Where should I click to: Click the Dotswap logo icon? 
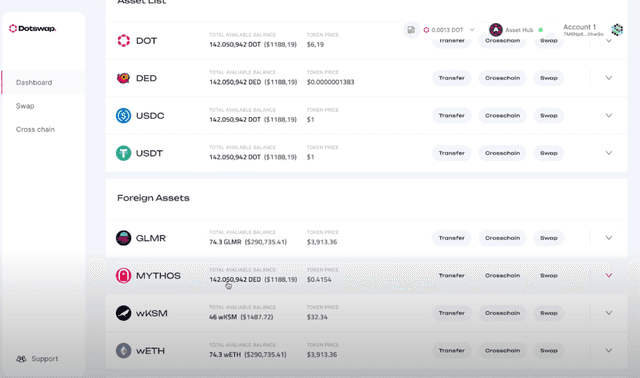click(13, 29)
